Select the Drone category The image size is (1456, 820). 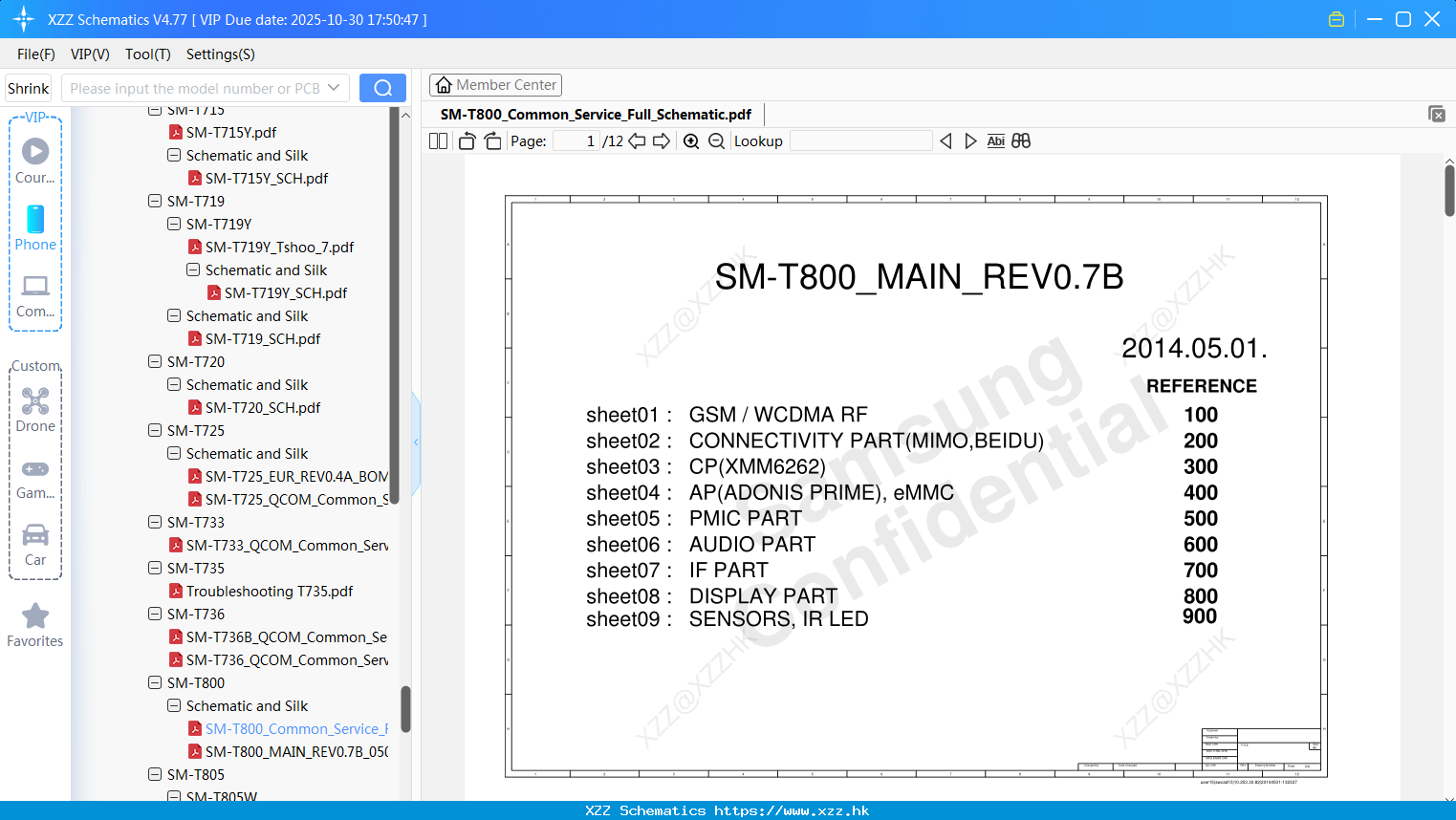tap(35, 410)
